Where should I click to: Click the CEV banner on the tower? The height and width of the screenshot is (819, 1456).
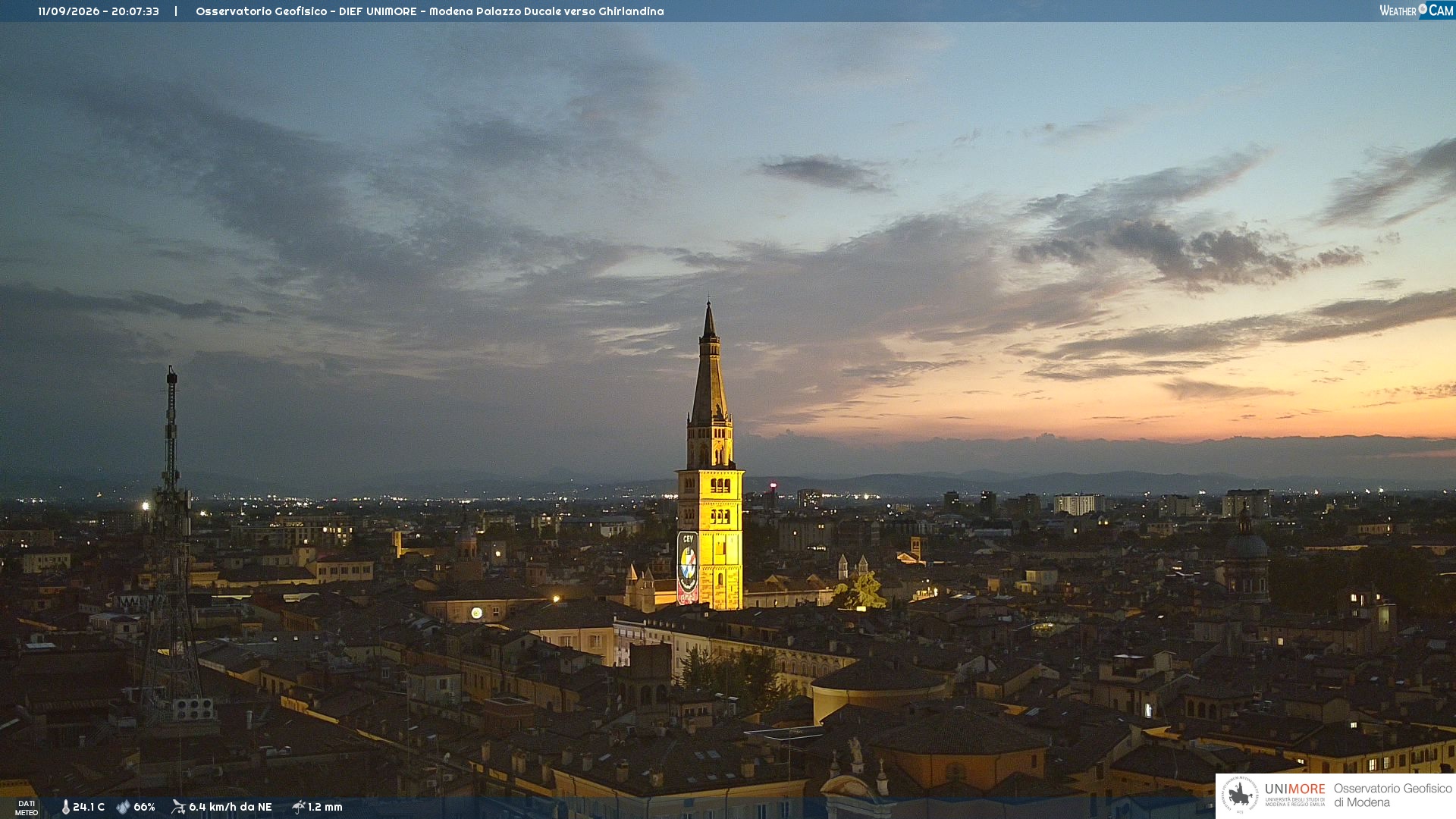687,567
